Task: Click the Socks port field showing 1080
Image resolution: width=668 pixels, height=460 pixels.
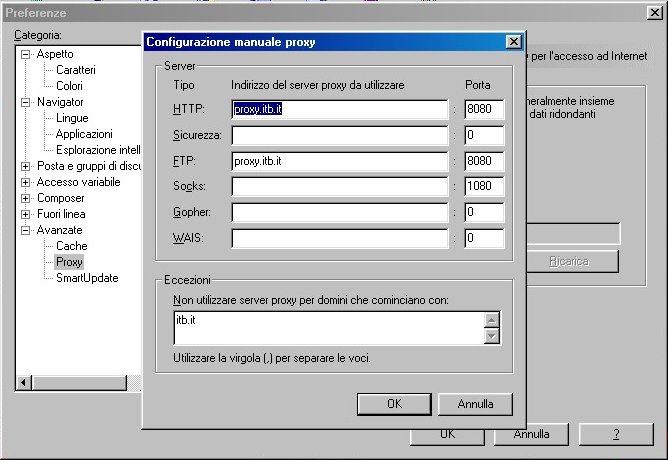Action: coord(484,186)
